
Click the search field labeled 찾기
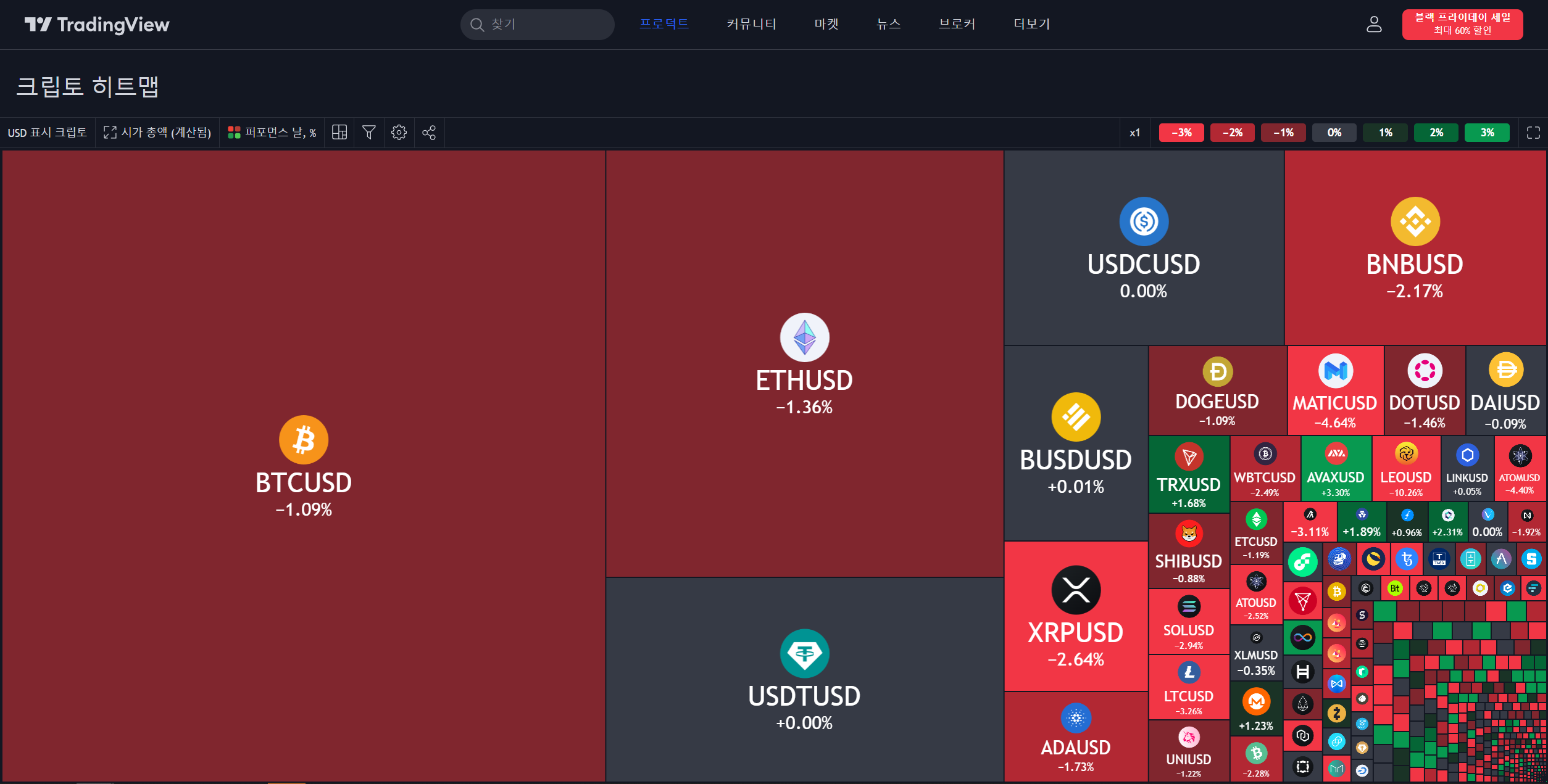pyautogui.click(x=537, y=25)
